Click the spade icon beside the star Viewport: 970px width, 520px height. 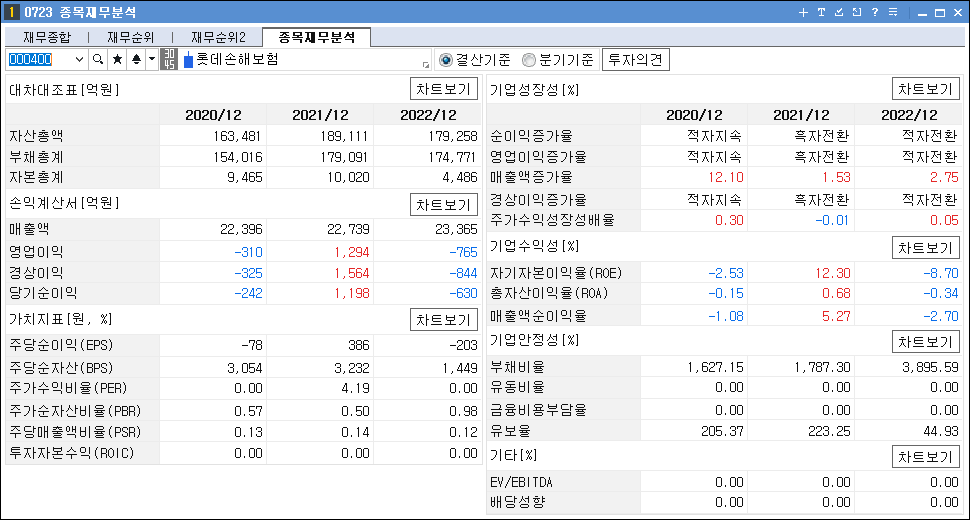point(136,59)
